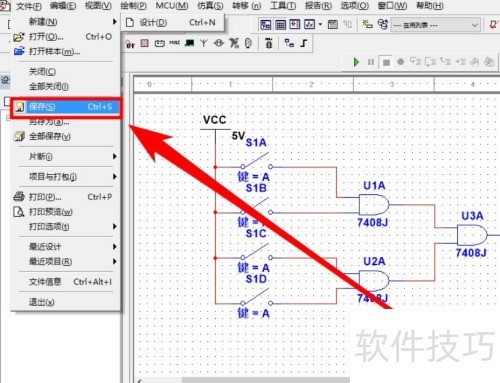Open the in-use list combo box
The width and height of the screenshot is (500, 383).
435,25
